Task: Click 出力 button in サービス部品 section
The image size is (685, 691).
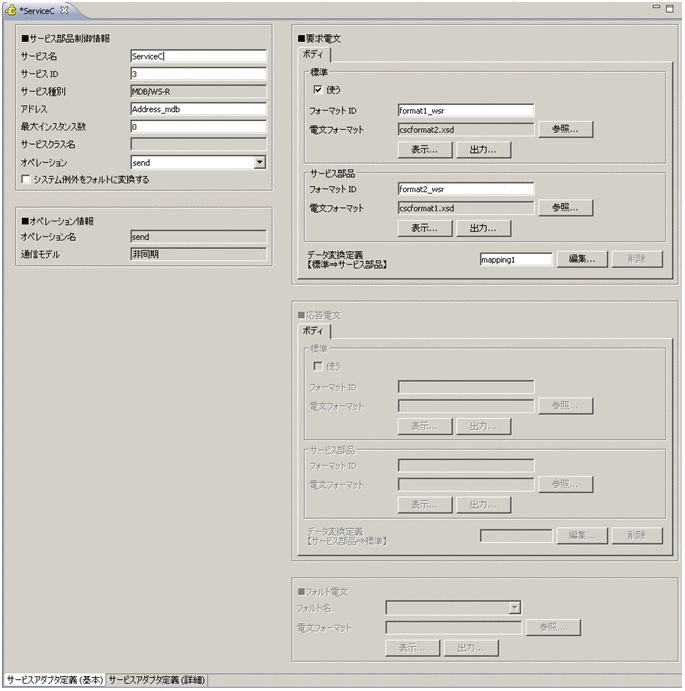Action: pos(484,228)
